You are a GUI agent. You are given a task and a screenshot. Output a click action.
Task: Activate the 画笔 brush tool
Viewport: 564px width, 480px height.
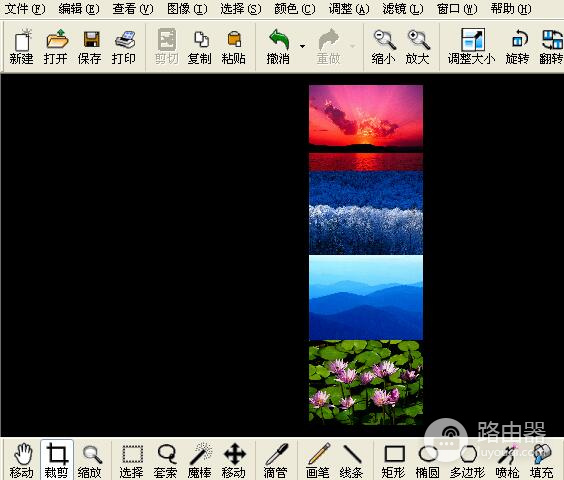point(318,460)
